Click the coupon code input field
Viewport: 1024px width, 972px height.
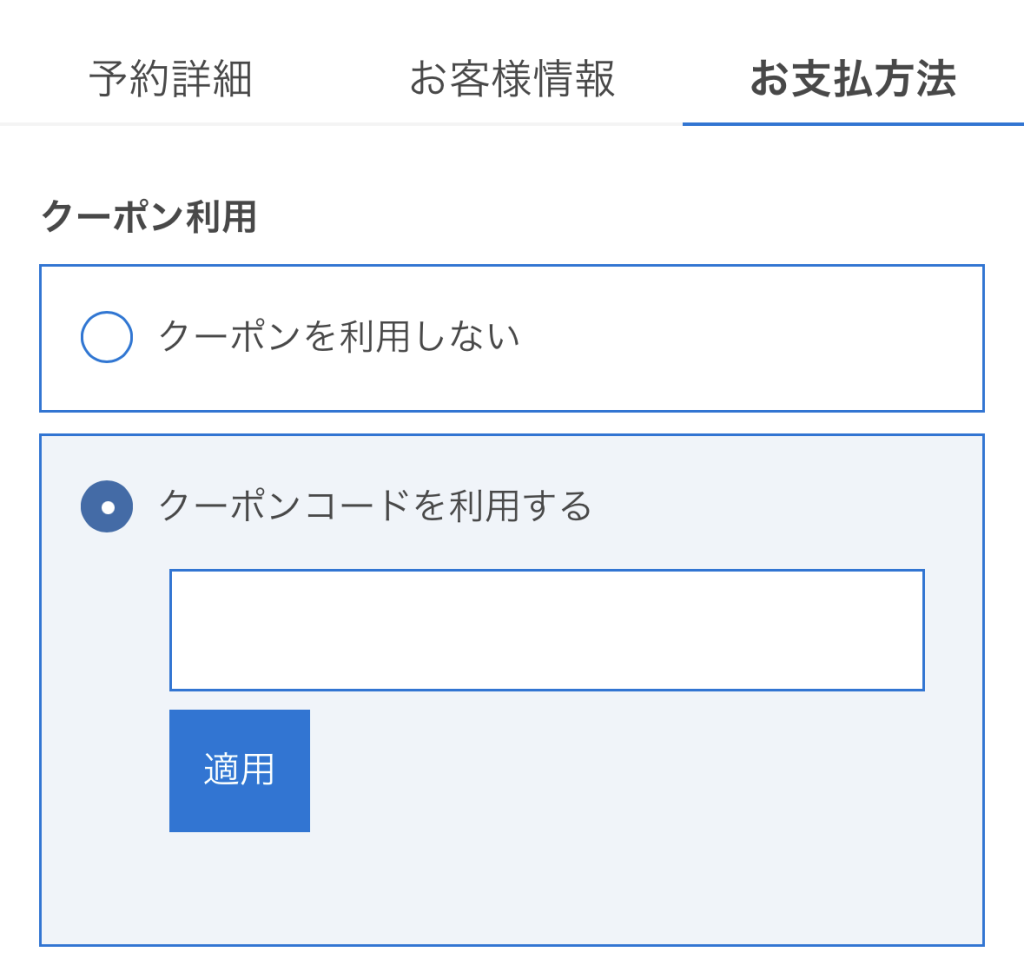click(546, 630)
